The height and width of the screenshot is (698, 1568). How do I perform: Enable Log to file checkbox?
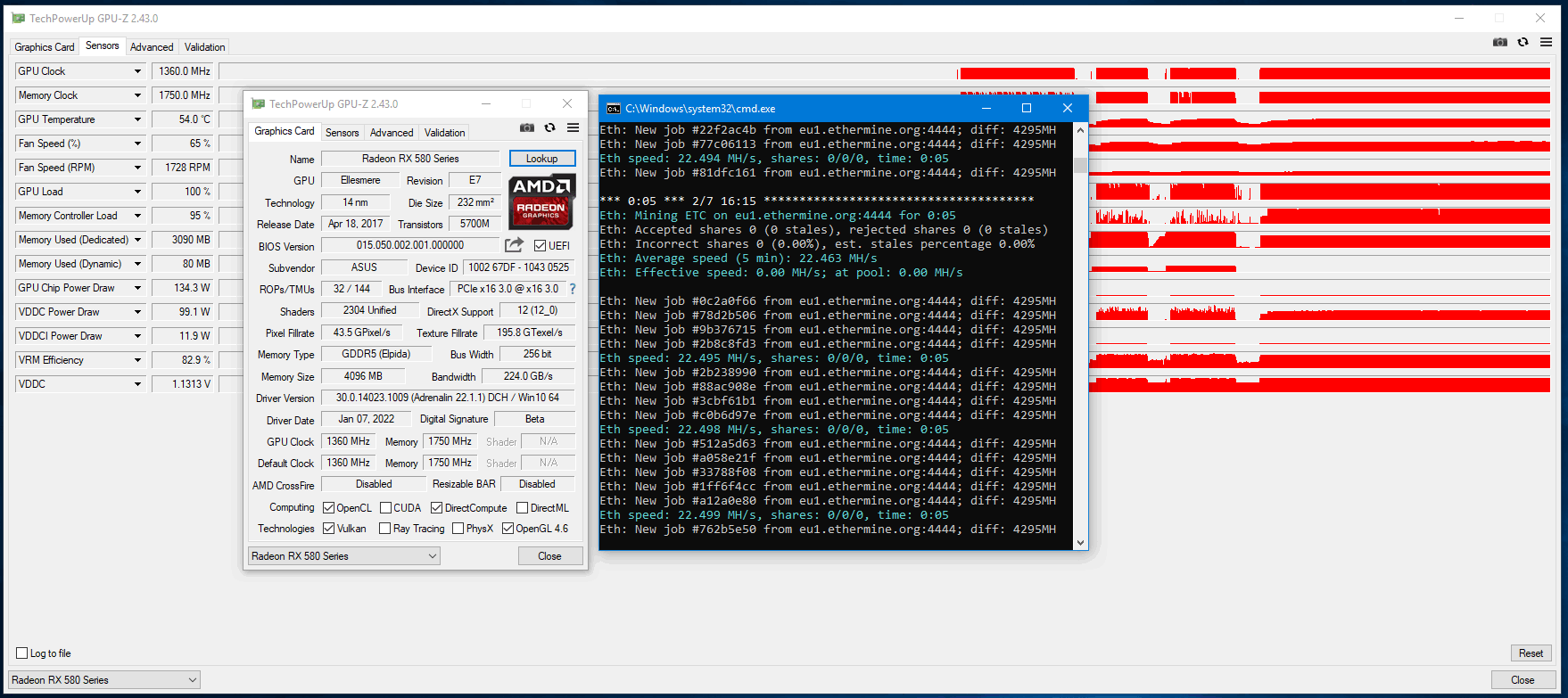tap(21, 653)
